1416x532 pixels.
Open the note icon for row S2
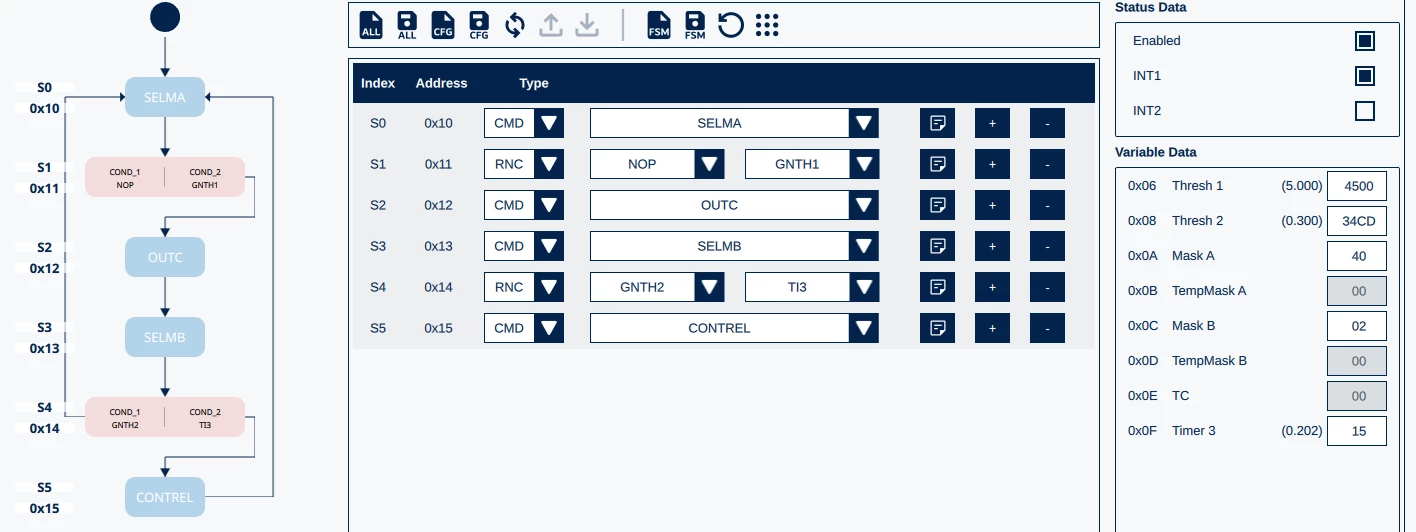pos(938,205)
